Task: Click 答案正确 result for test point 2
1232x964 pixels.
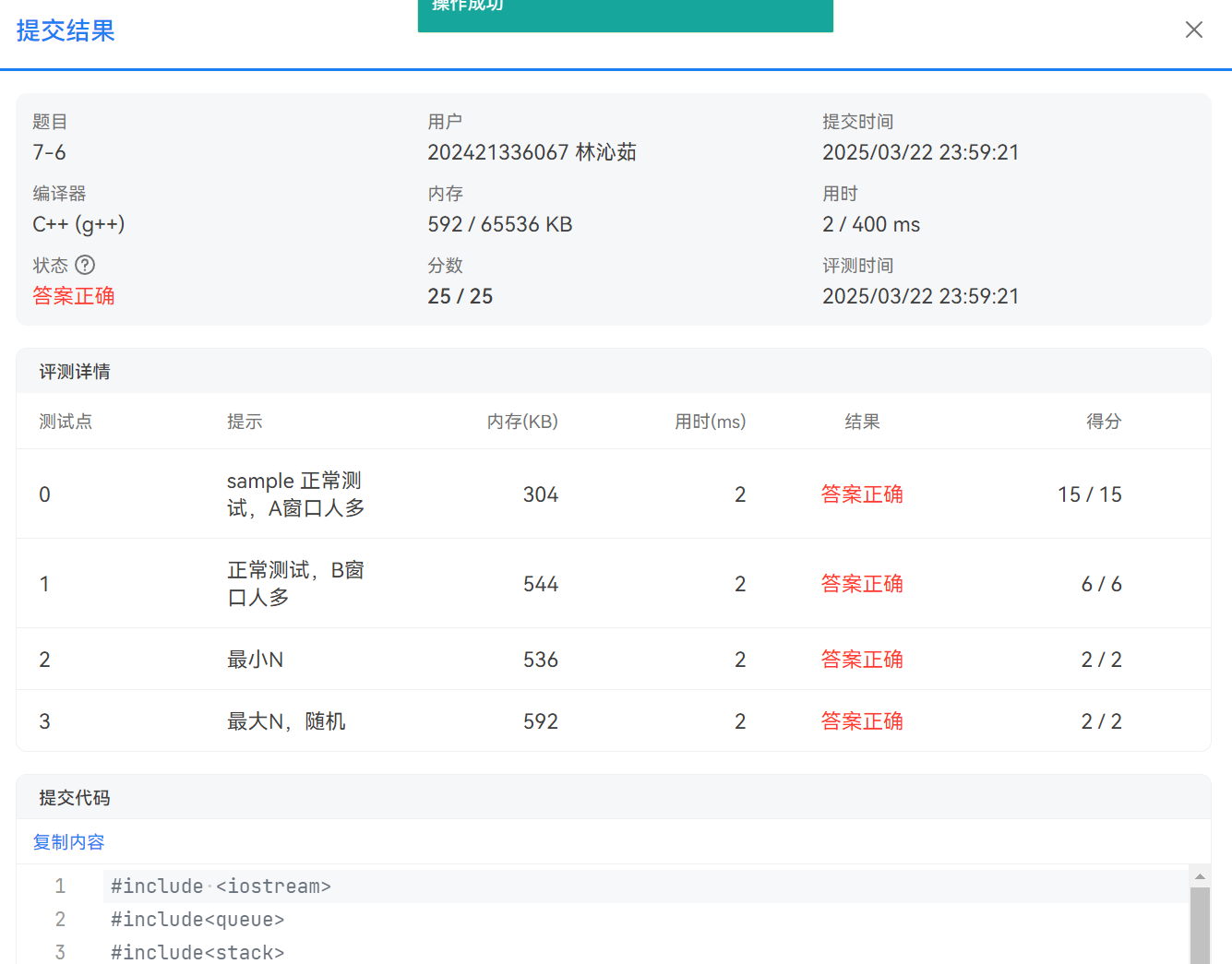Action: coord(862,660)
